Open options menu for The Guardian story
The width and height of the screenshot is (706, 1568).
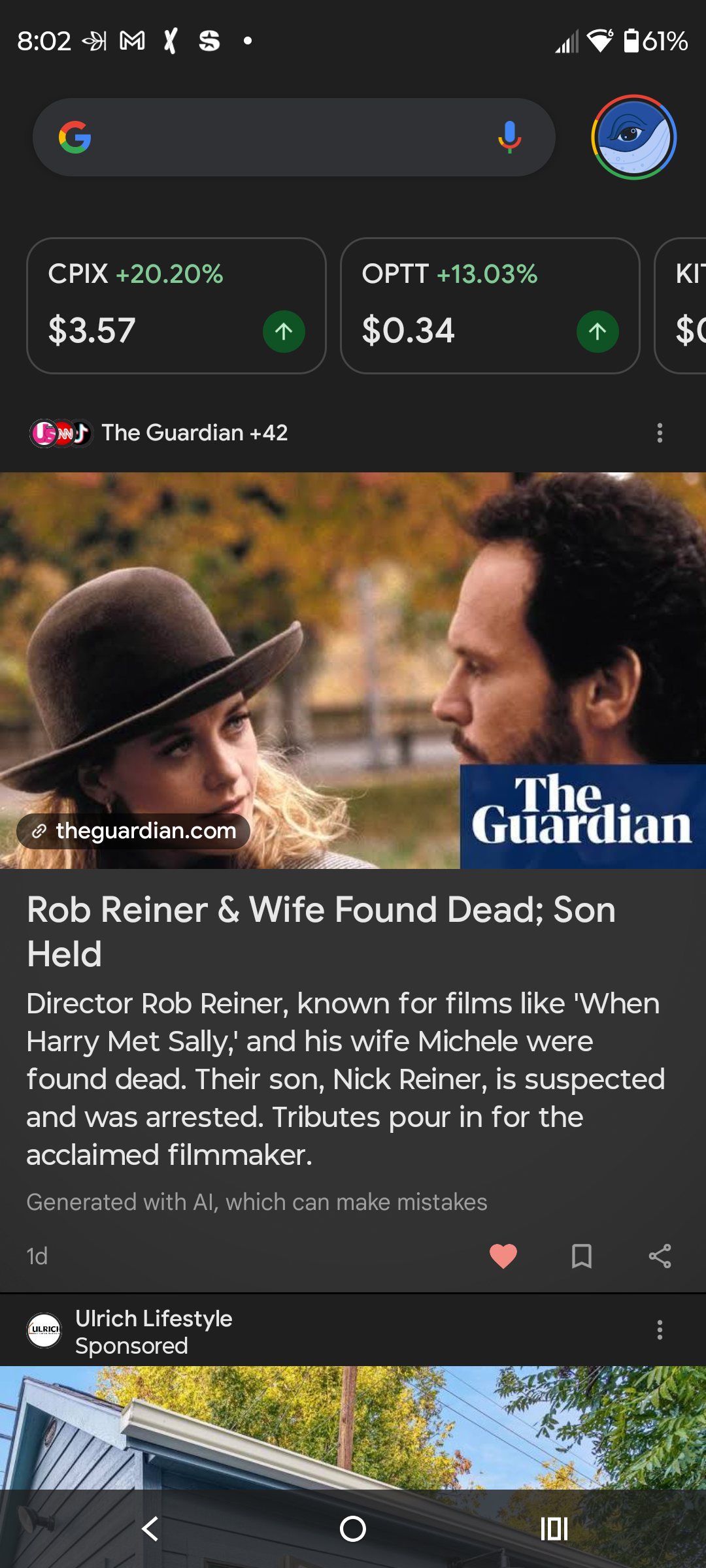pyautogui.click(x=660, y=433)
